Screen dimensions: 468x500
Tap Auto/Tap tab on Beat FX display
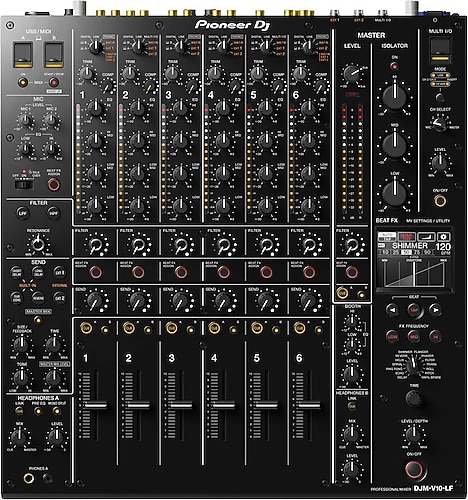tap(387, 237)
